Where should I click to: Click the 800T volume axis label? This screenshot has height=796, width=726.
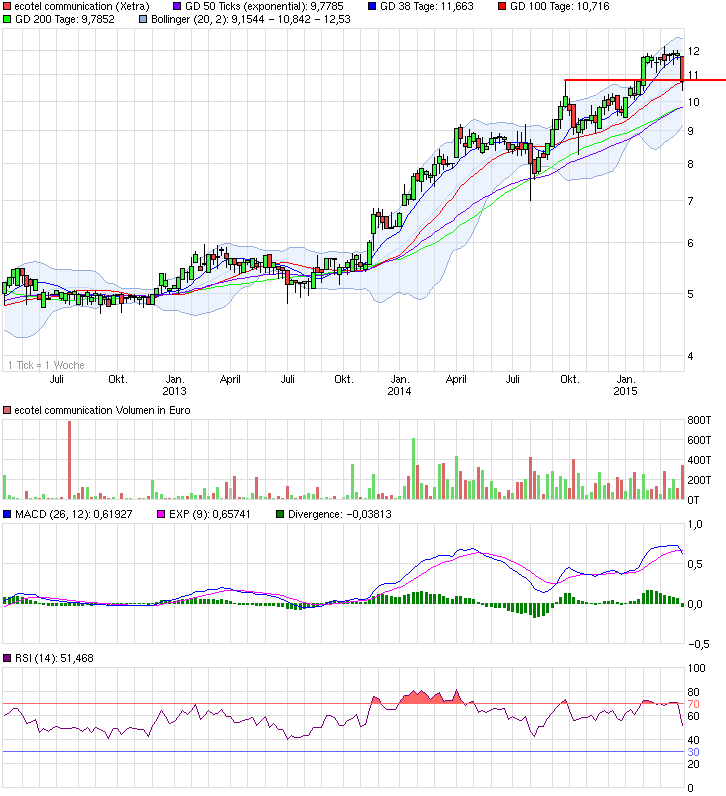(699, 420)
